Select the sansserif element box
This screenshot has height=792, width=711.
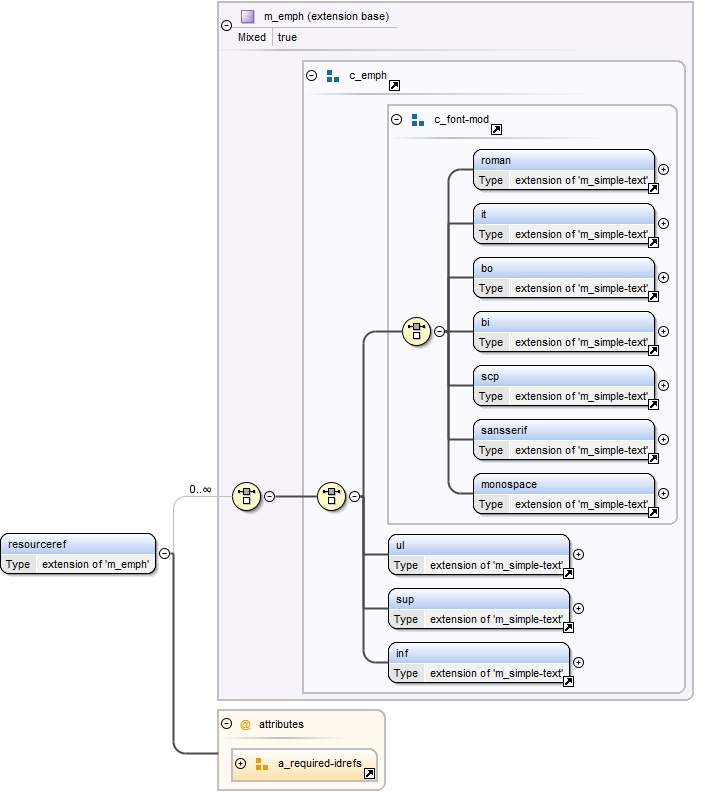tap(563, 440)
